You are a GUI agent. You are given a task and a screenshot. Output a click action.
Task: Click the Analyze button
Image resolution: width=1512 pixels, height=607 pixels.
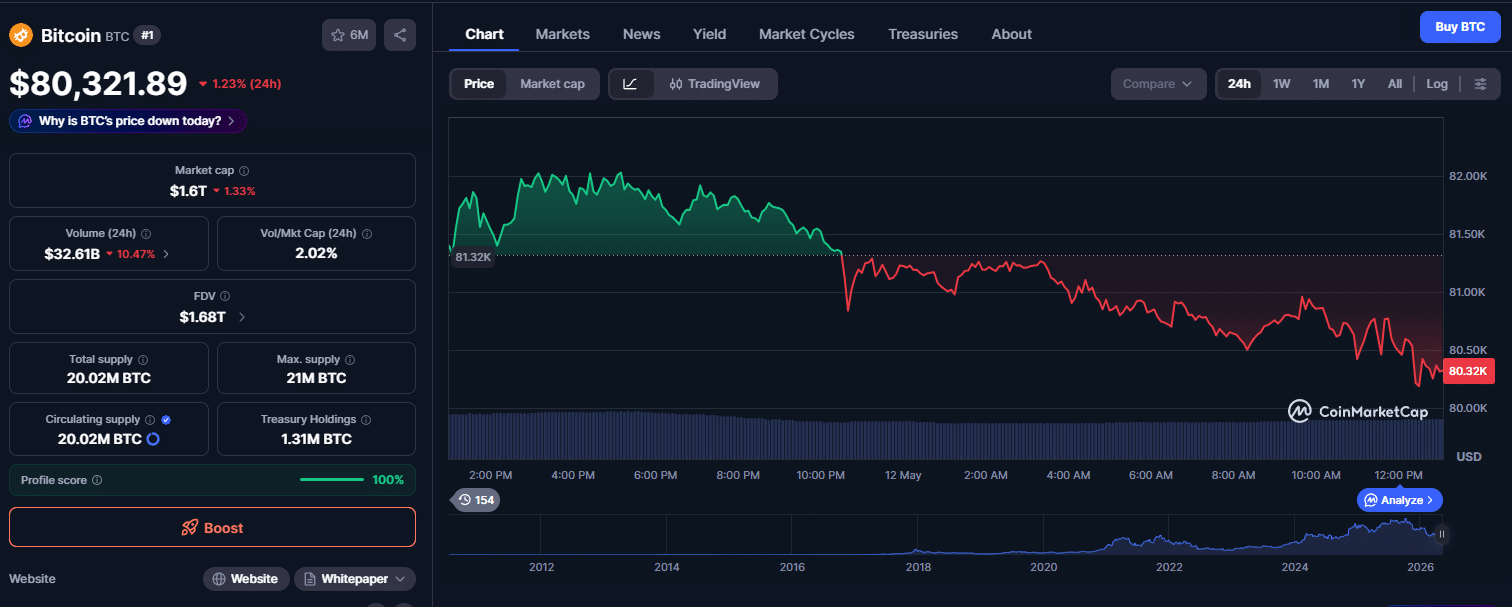[1400, 499]
